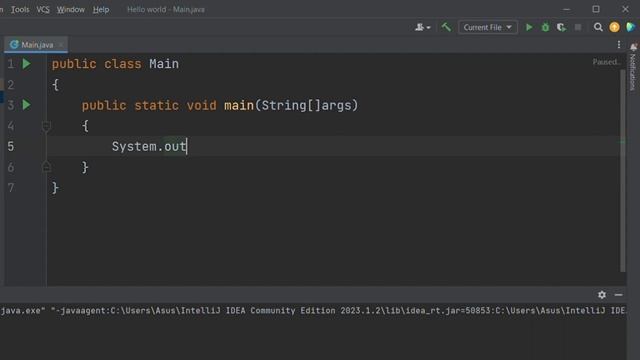
Task: Click the green Run button in toolbar
Action: [529, 27]
